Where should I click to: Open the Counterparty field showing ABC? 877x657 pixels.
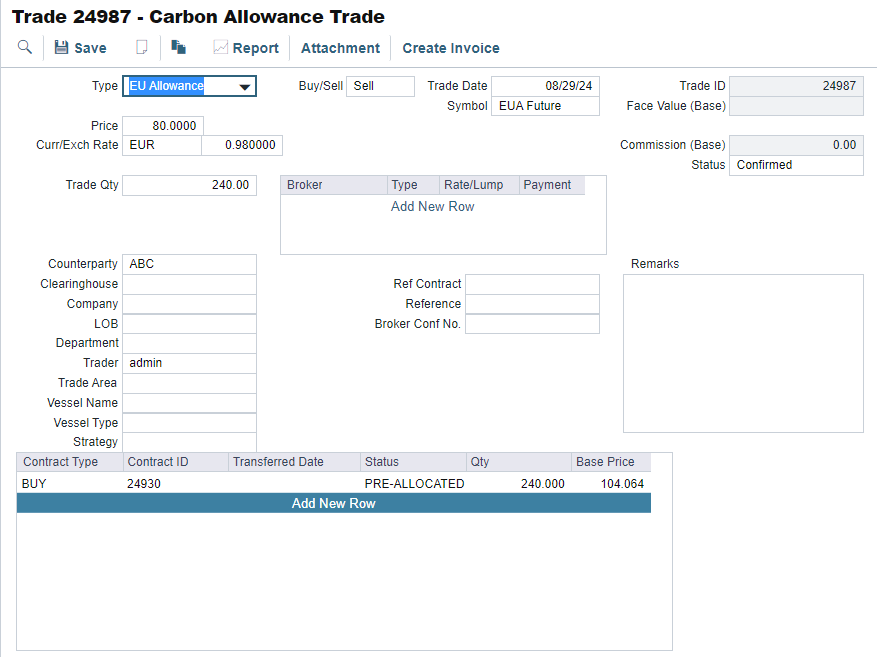[x=189, y=264]
